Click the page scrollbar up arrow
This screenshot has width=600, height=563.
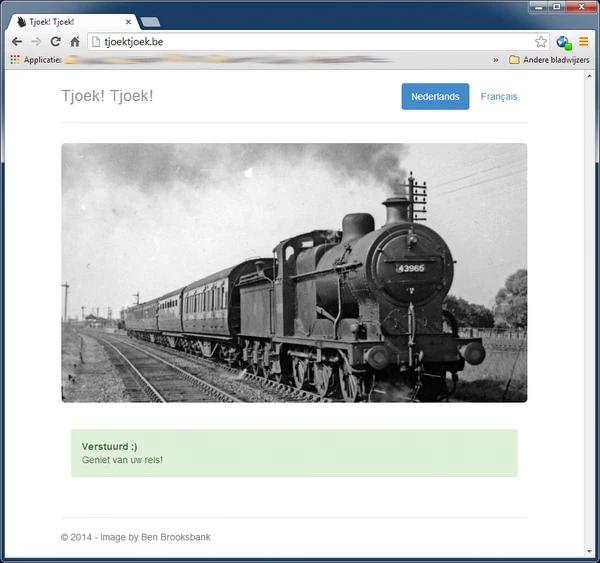coord(589,76)
